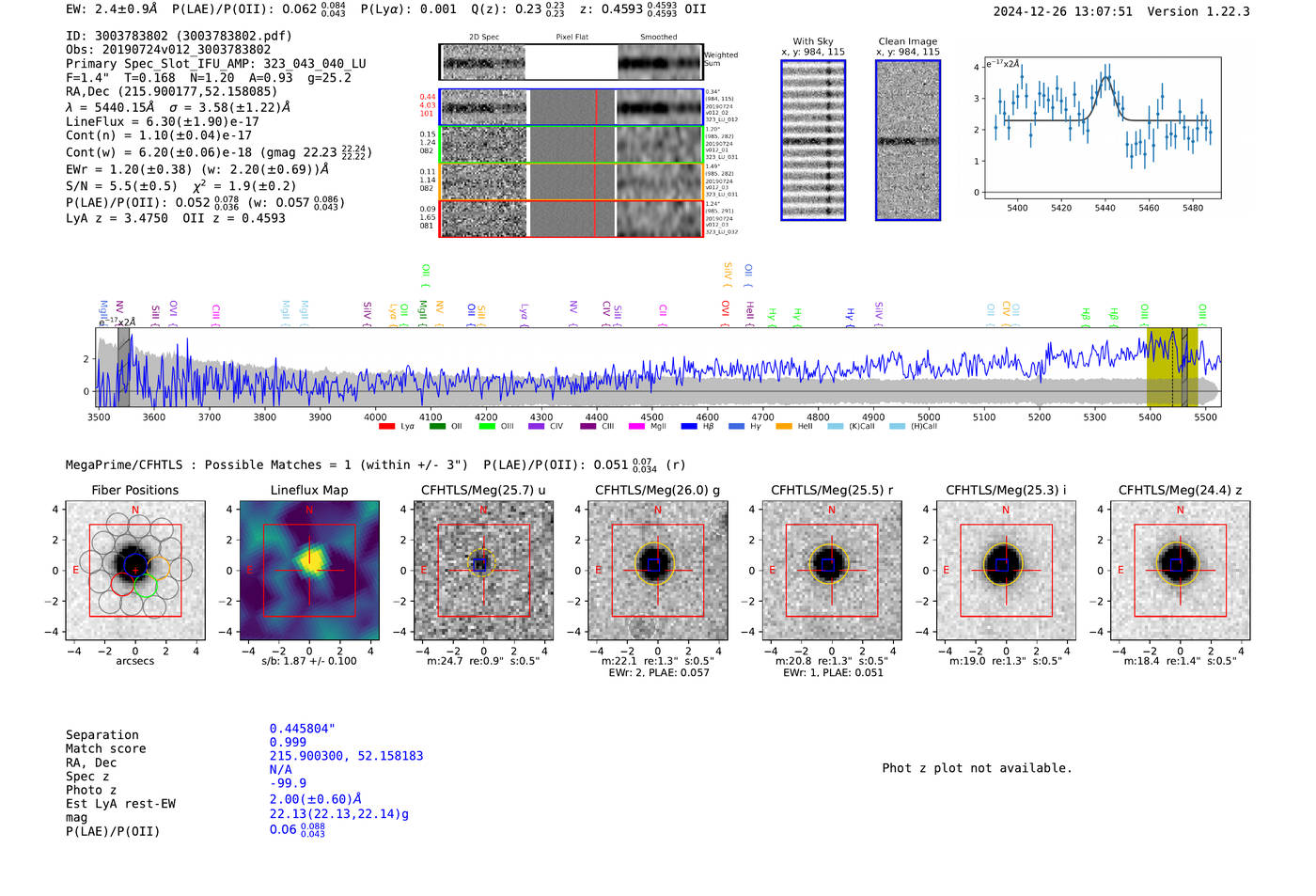Click the s/b: 1.87 +/- 0.100 caption

tap(309, 661)
